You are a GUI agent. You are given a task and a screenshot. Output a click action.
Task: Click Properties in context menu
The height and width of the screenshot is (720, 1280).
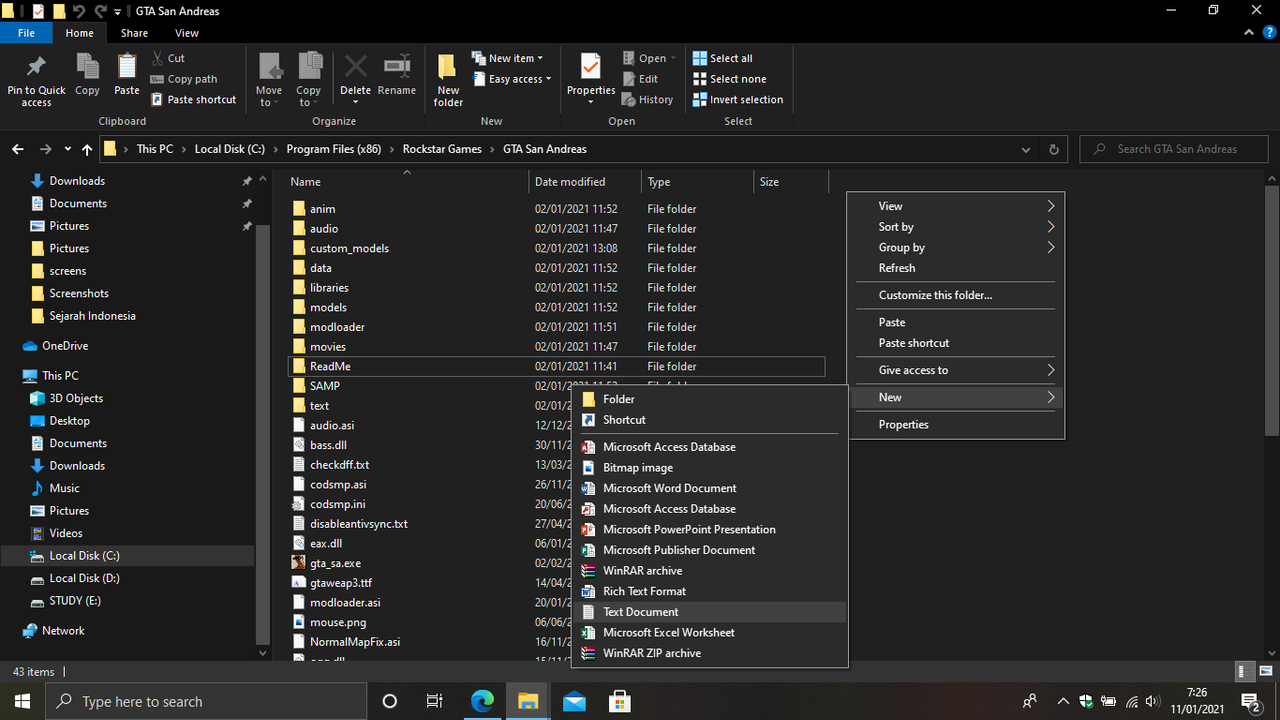click(x=956, y=424)
